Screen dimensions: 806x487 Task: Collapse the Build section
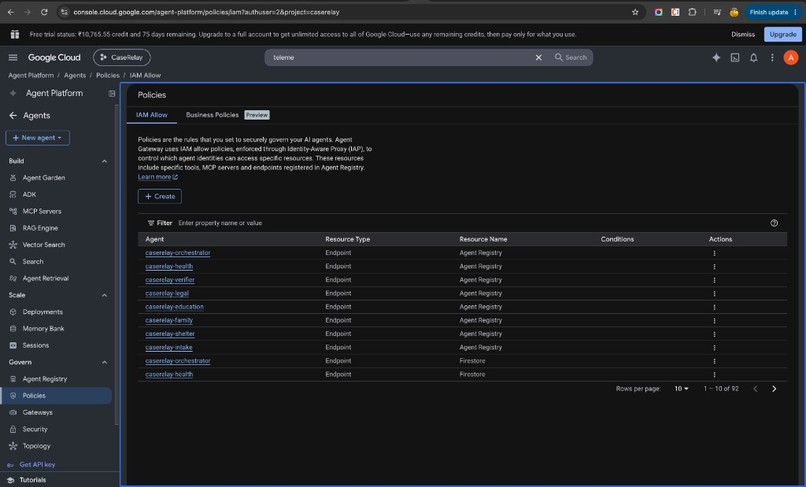point(105,161)
